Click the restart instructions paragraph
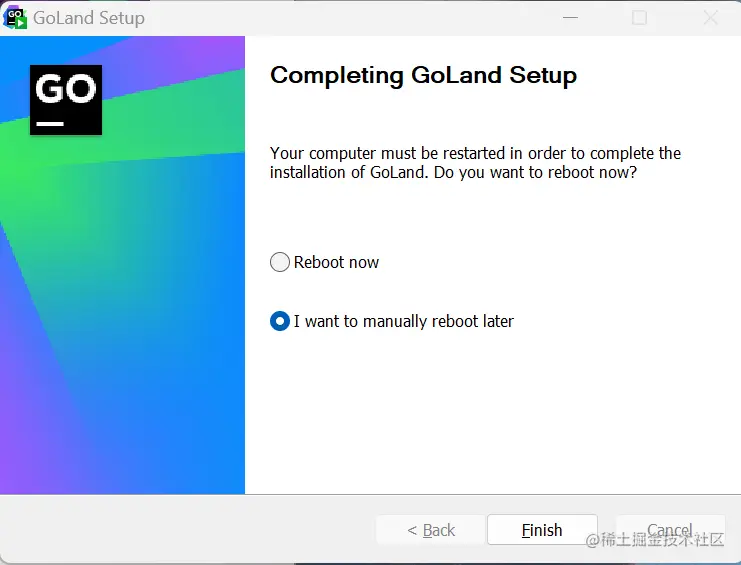The width and height of the screenshot is (741, 565). (475, 163)
